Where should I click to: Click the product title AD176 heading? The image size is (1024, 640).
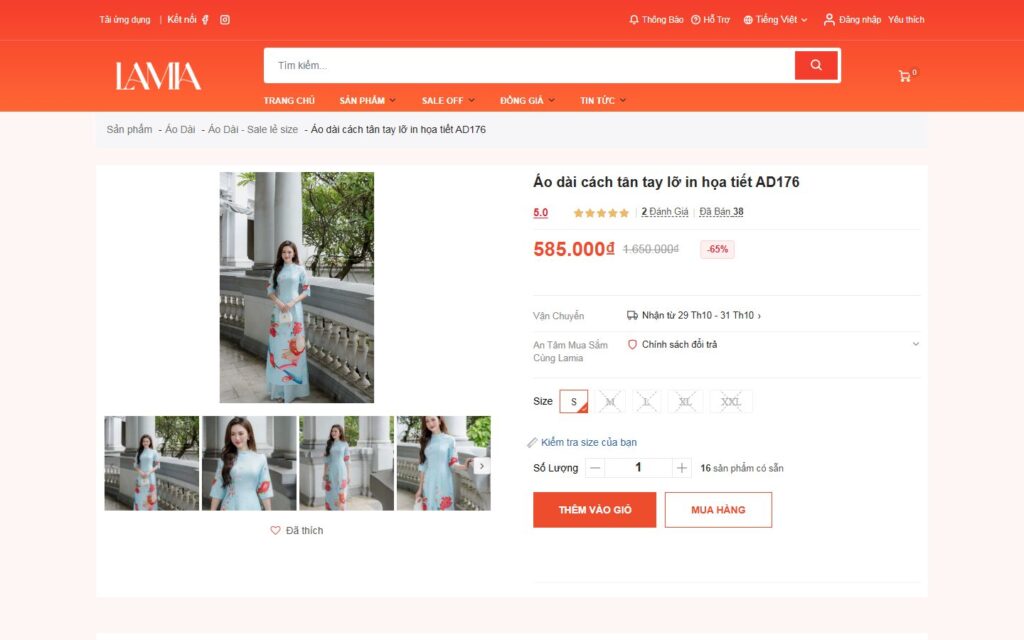point(666,182)
